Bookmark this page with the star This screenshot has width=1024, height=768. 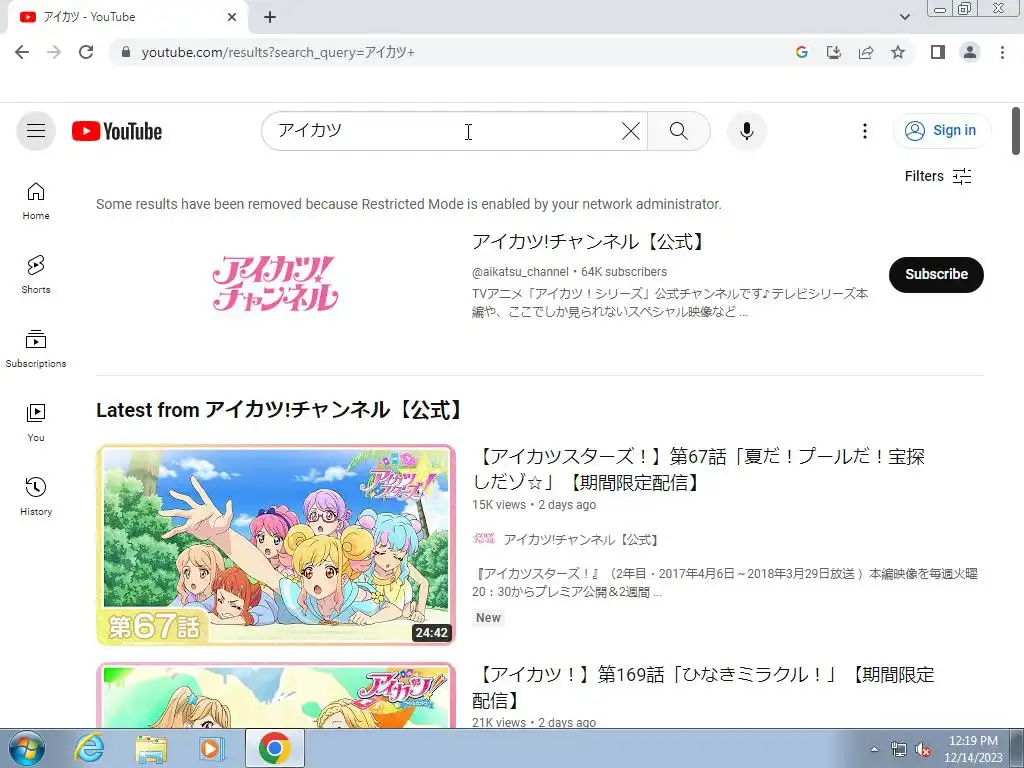pyautogui.click(x=898, y=52)
